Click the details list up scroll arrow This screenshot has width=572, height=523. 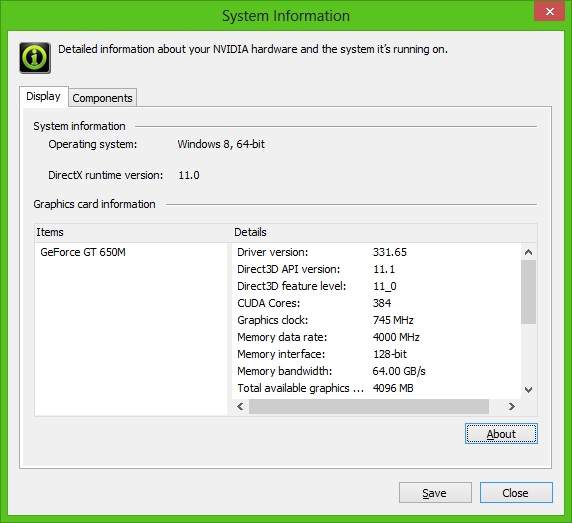(x=528, y=252)
